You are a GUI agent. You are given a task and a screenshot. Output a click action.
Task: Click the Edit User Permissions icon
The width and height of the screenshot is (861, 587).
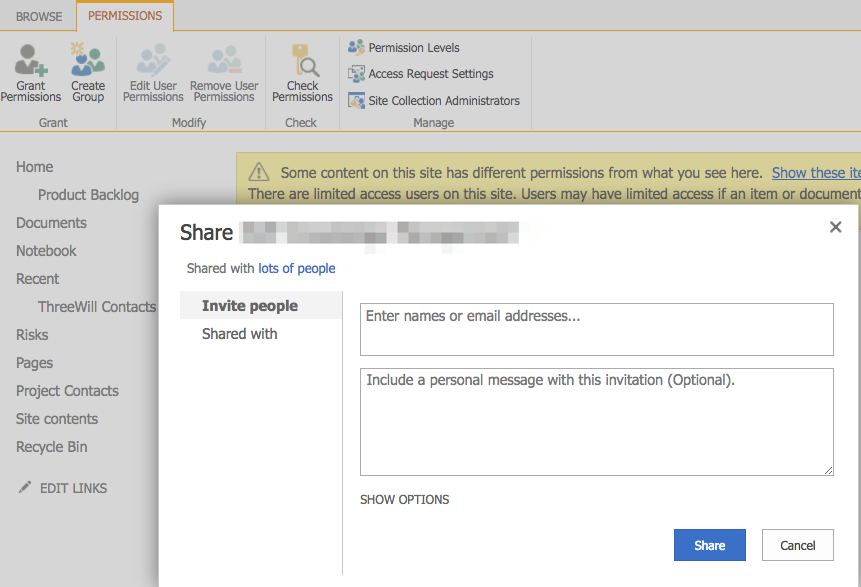tap(152, 60)
